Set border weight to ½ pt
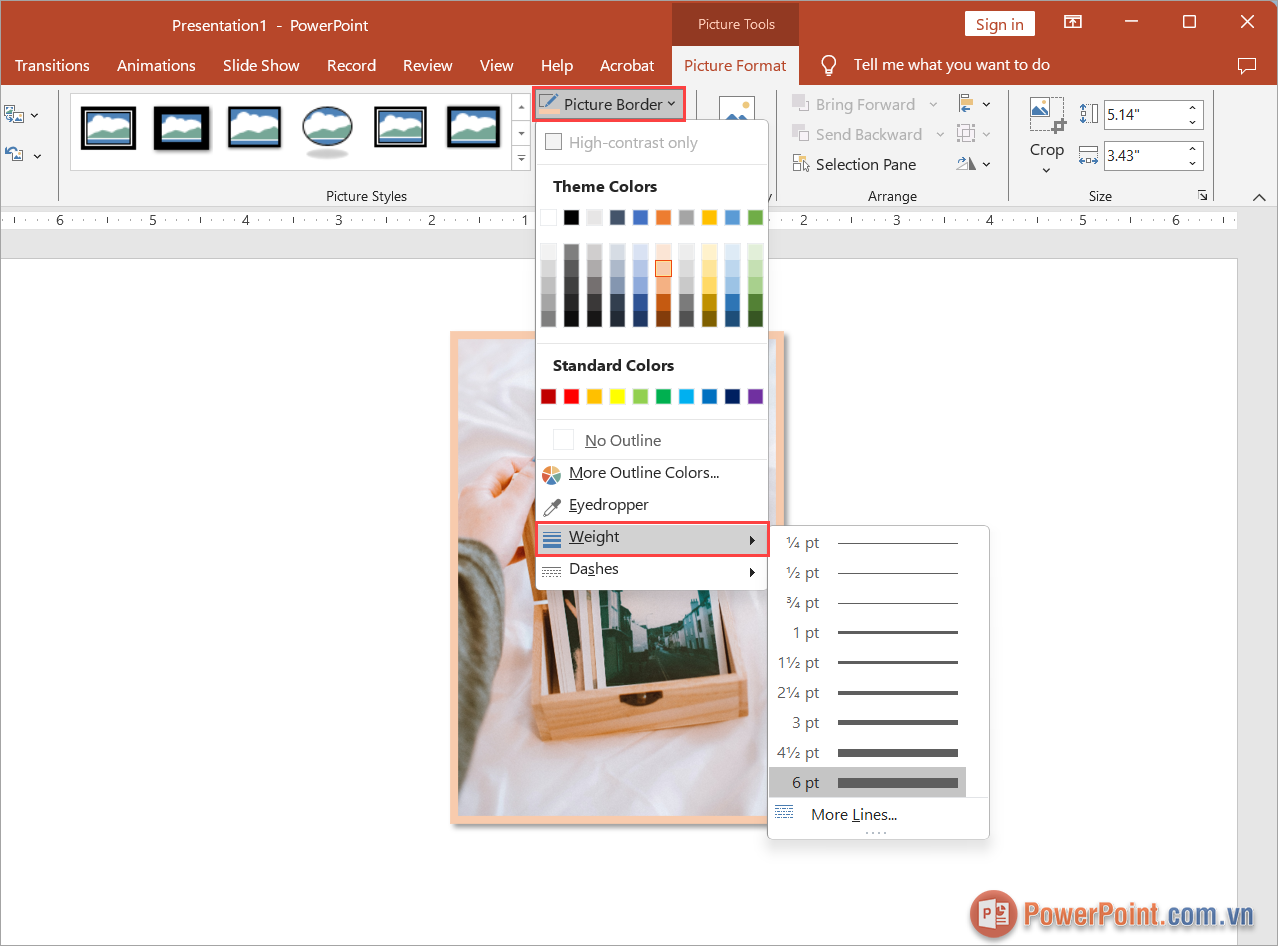Viewport: 1278px width, 946px height. 867,573
